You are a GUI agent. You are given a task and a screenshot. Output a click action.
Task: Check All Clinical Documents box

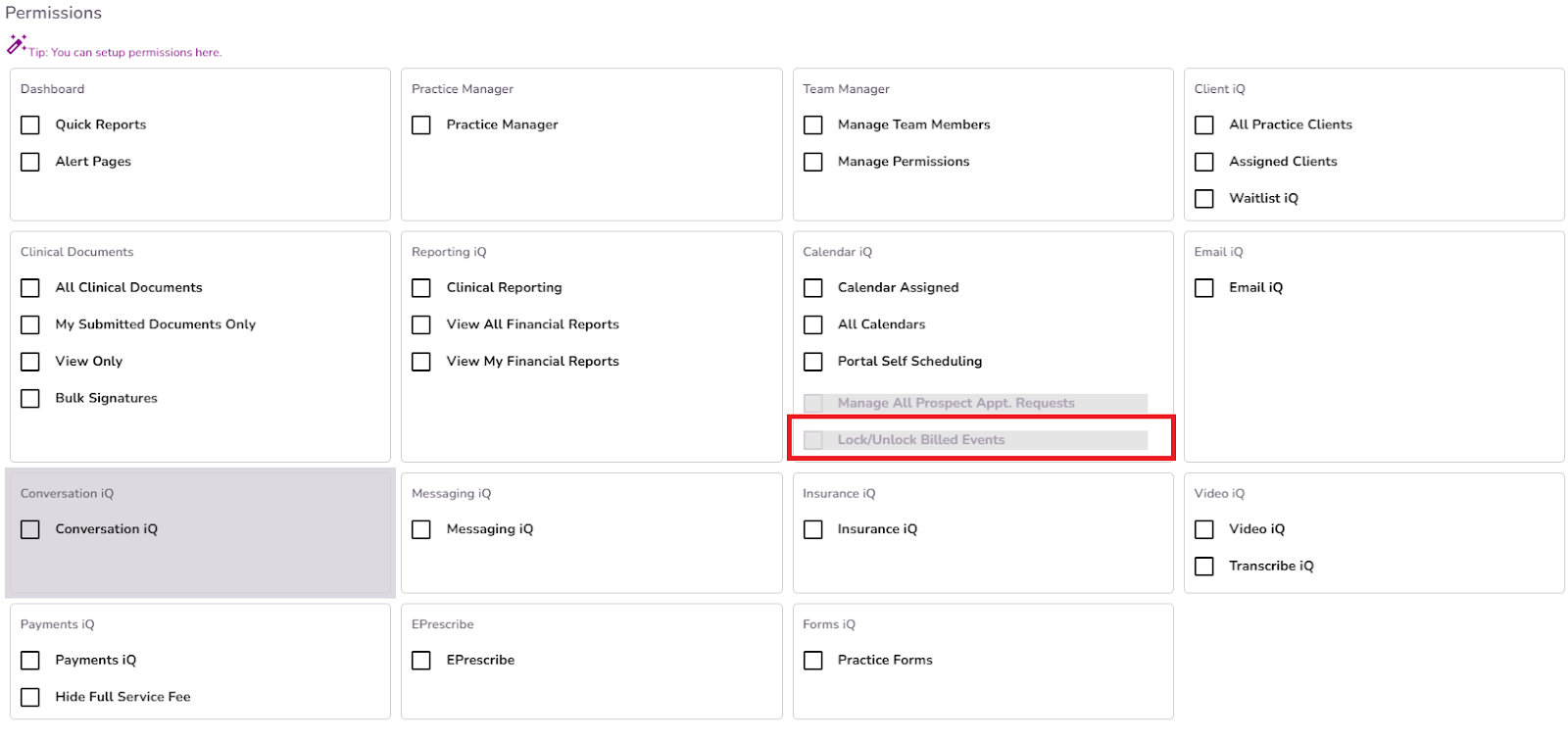[30, 288]
